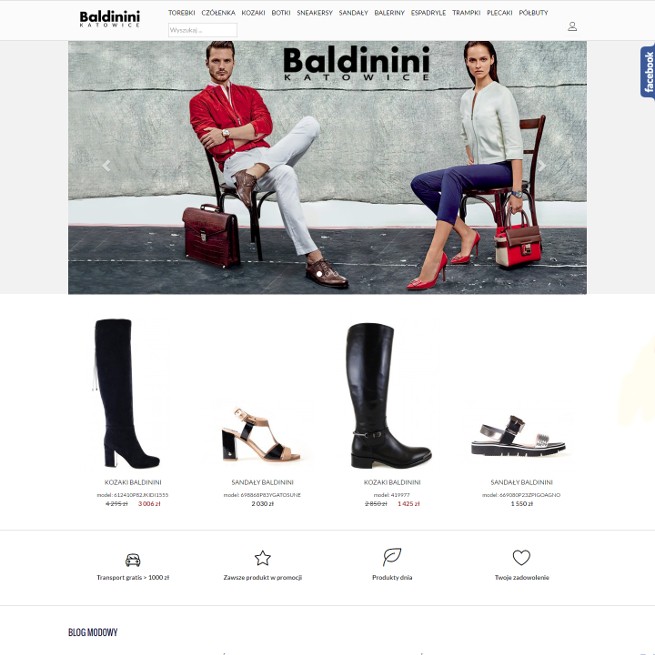
Task: Click the heart icon for Twoje zadowolenie
Action: 521,557
